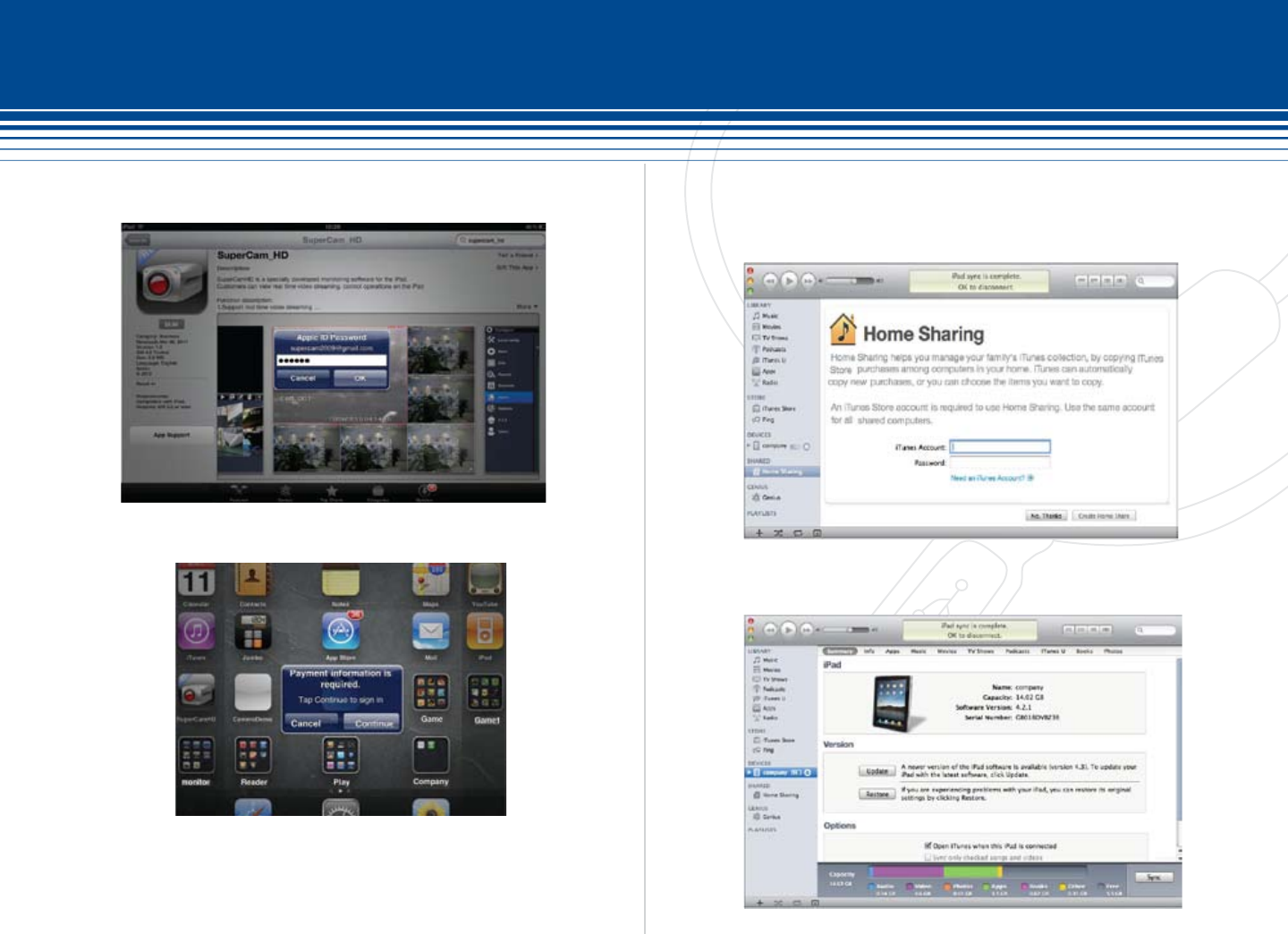Image resolution: width=1288 pixels, height=934 pixels.
Task: Open the Top Charts tab in App Store
Action: click(x=332, y=492)
